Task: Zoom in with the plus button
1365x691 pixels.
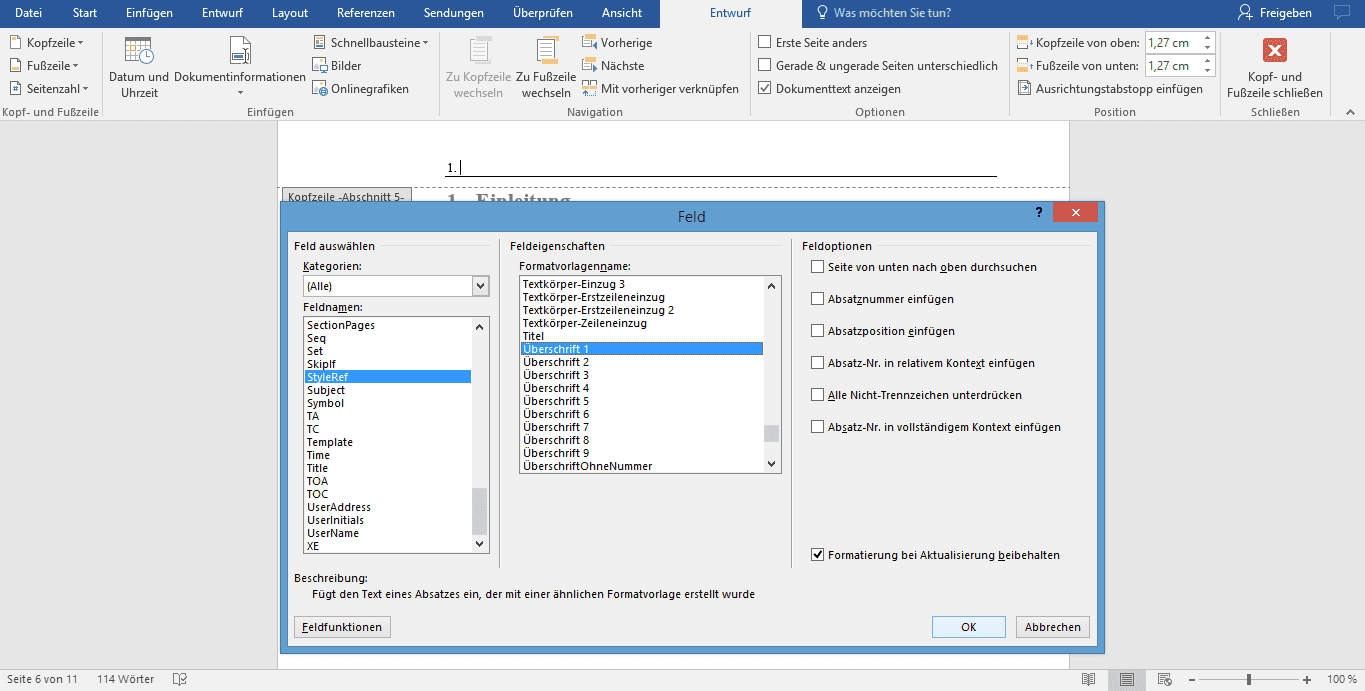Action: coord(1307,679)
